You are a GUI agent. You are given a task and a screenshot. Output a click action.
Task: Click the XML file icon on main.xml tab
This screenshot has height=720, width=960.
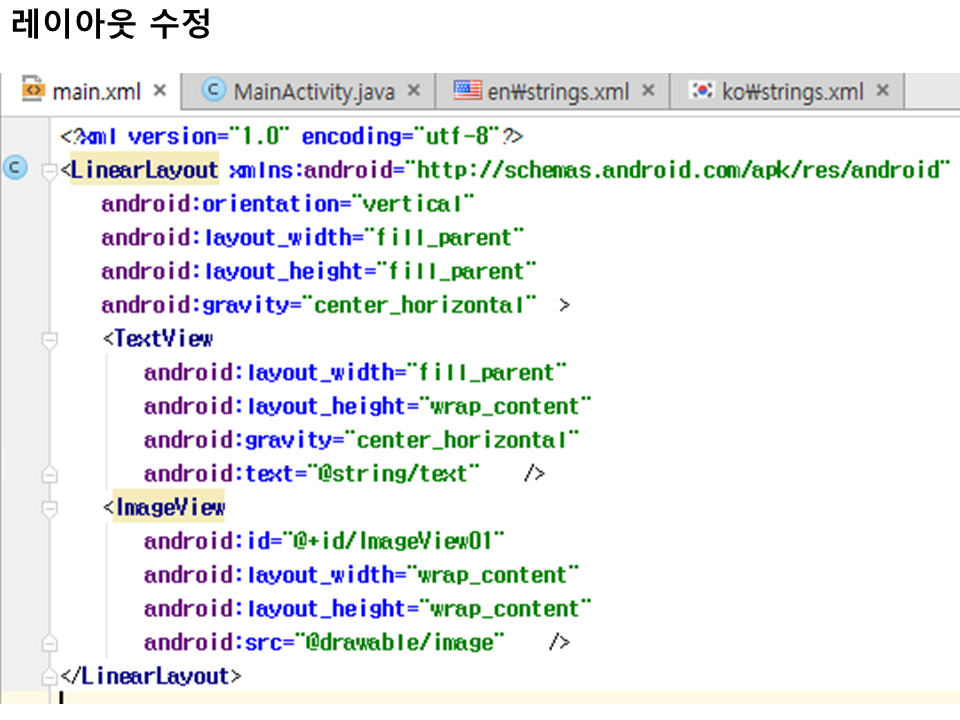point(33,91)
